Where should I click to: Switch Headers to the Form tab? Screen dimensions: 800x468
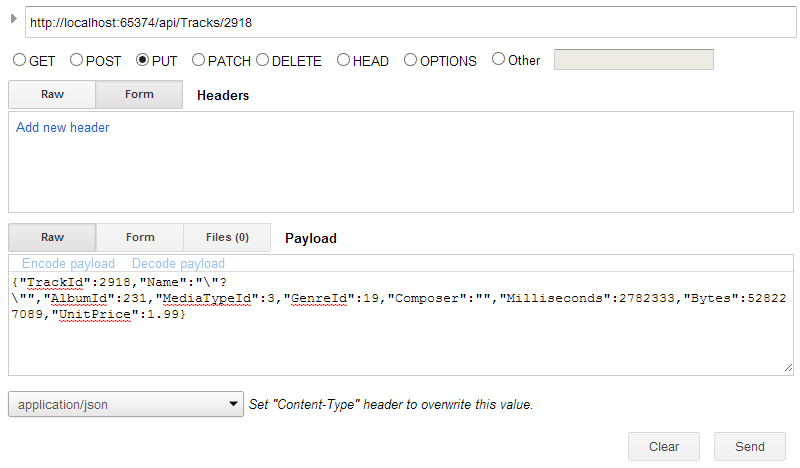pos(139,94)
